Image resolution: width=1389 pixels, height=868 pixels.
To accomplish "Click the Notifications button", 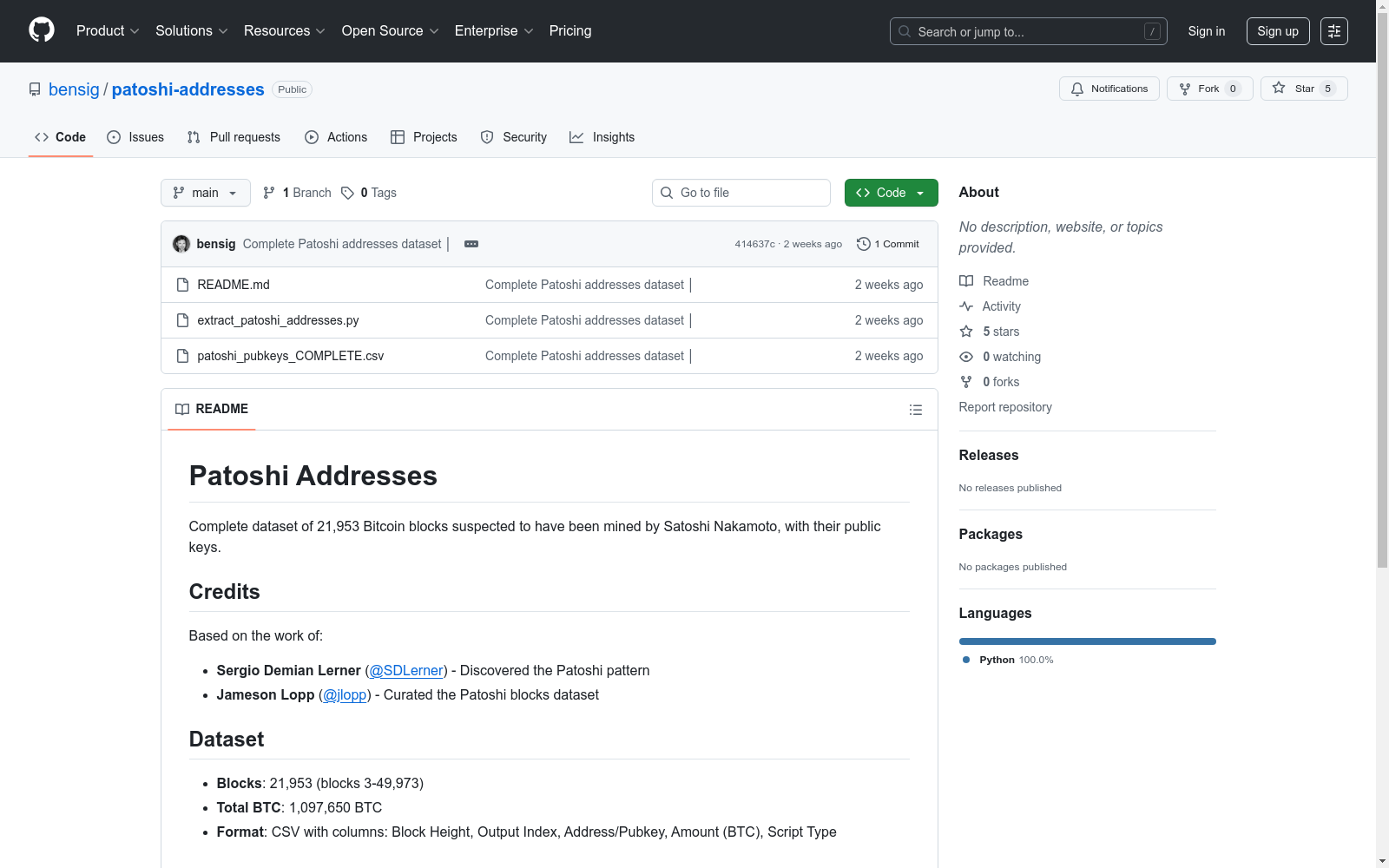I will (1109, 89).
